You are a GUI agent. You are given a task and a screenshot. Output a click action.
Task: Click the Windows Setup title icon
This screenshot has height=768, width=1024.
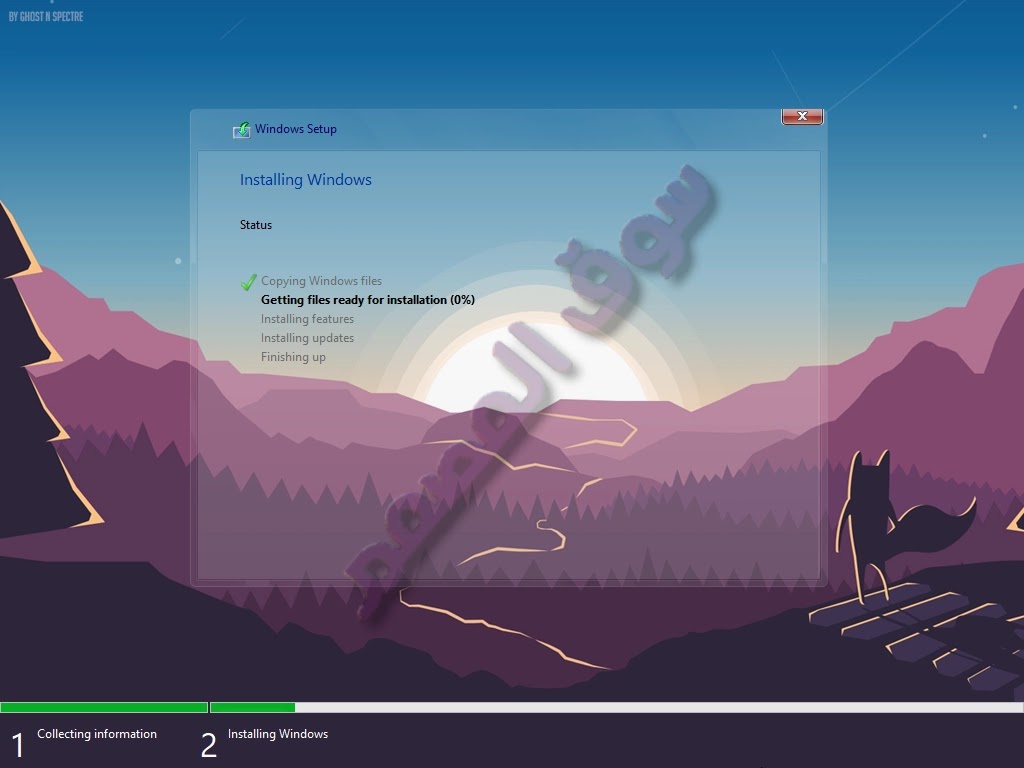pos(242,130)
